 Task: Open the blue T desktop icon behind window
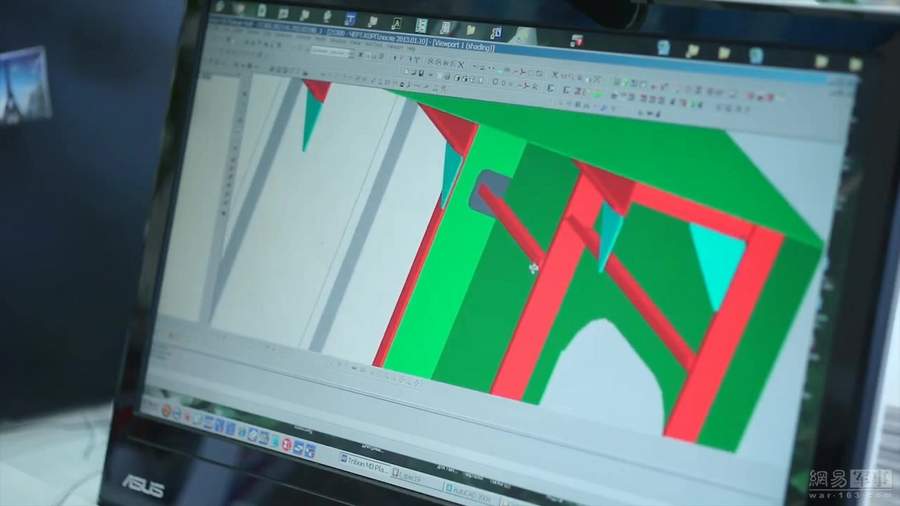pyautogui.click(x=350, y=19)
